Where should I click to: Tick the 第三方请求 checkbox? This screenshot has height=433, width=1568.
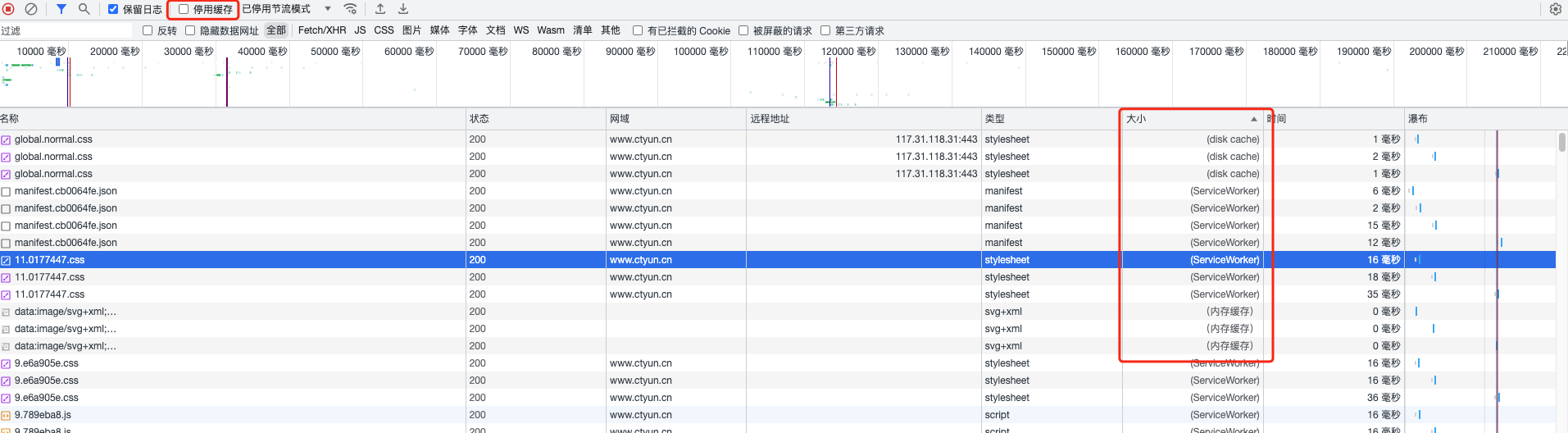pos(825,30)
